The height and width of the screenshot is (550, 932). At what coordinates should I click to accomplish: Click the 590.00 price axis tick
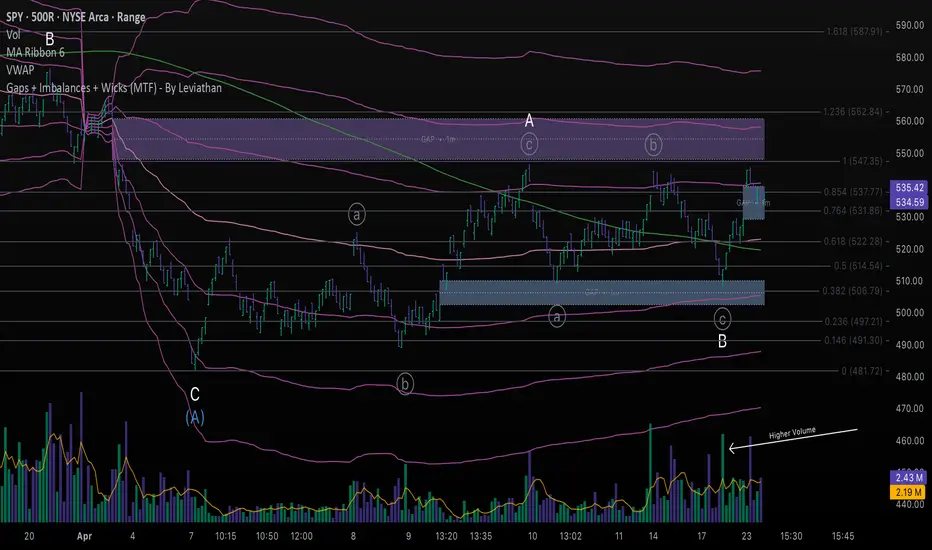point(910,26)
